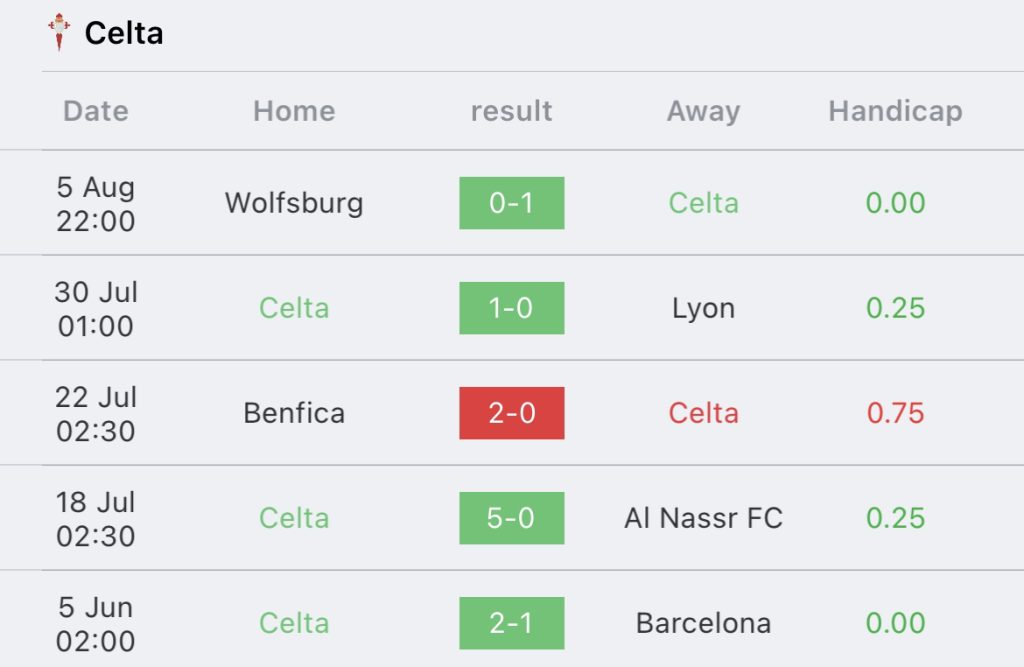1024x667 pixels.
Task: Open the 0-1 Wolfsburg match result
Action: pos(511,203)
